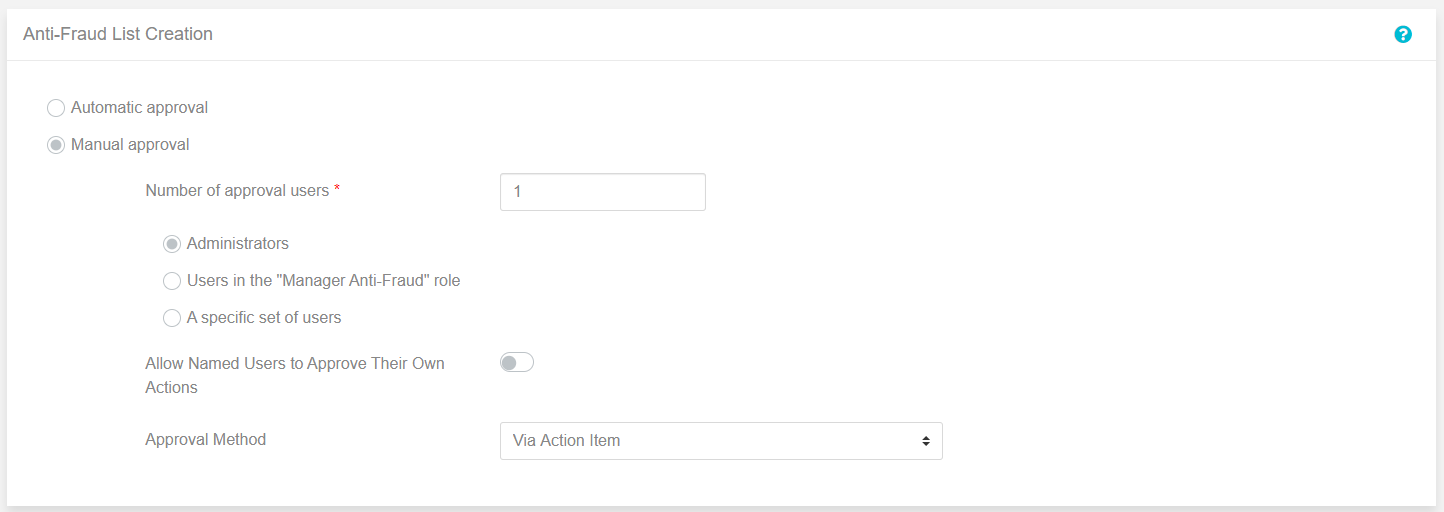1444x512 pixels.
Task: Focus the Number of approval users field
Action: (x=603, y=192)
